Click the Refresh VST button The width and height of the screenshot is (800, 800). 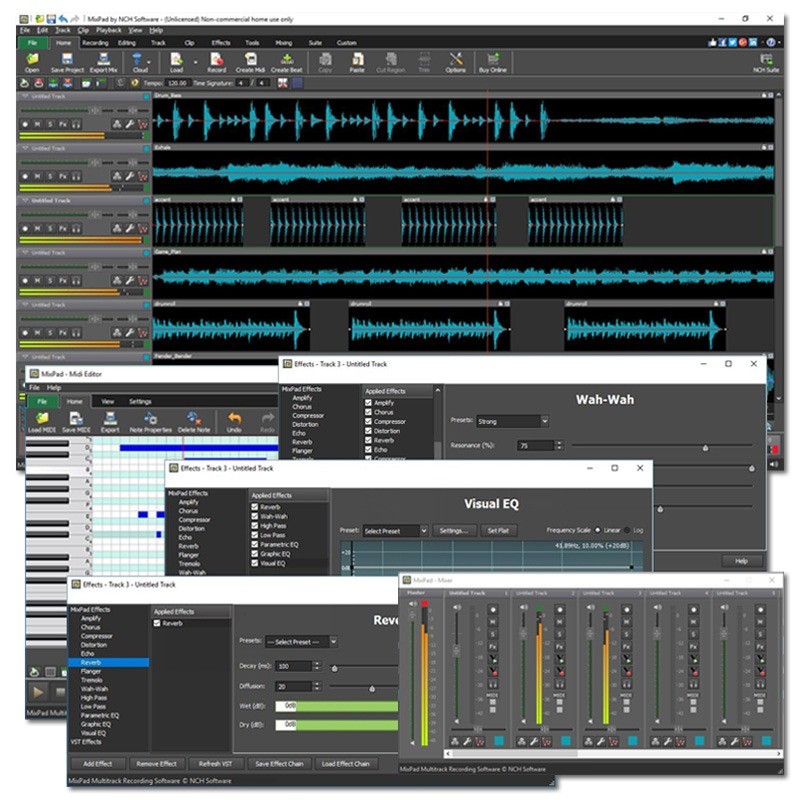[215, 764]
